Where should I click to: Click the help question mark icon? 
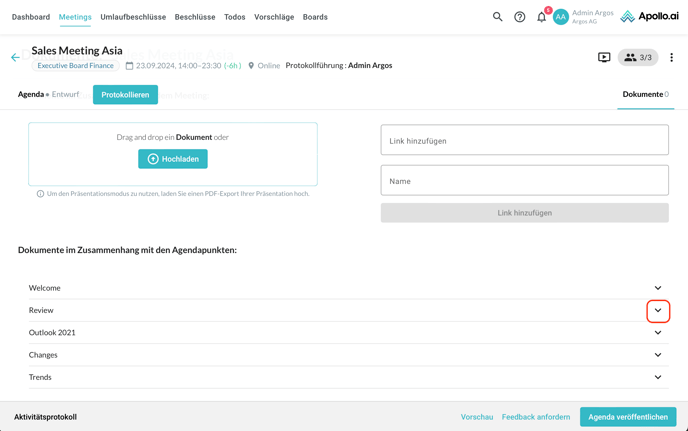519,17
